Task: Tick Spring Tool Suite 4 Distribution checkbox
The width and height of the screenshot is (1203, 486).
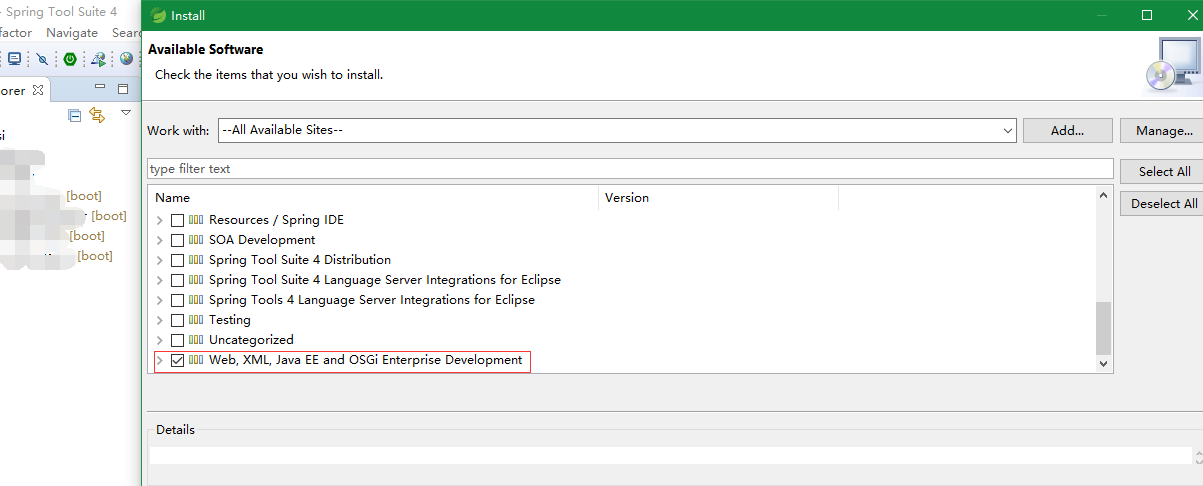Action: [x=177, y=260]
